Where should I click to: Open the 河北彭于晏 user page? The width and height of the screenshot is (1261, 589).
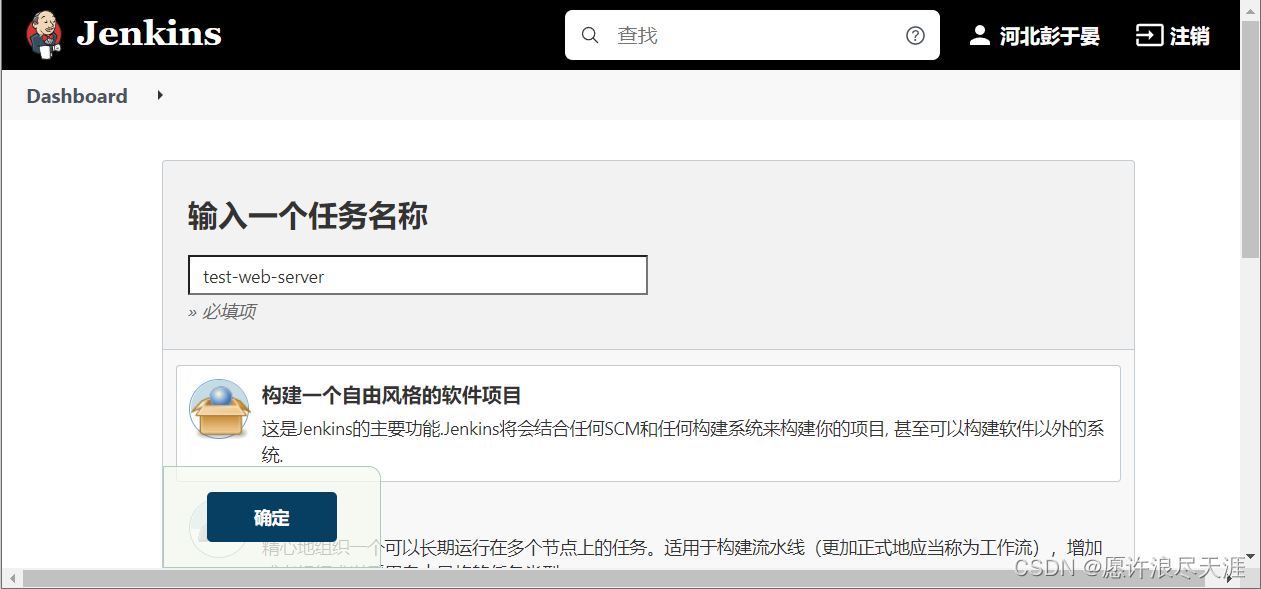point(1050,36)
